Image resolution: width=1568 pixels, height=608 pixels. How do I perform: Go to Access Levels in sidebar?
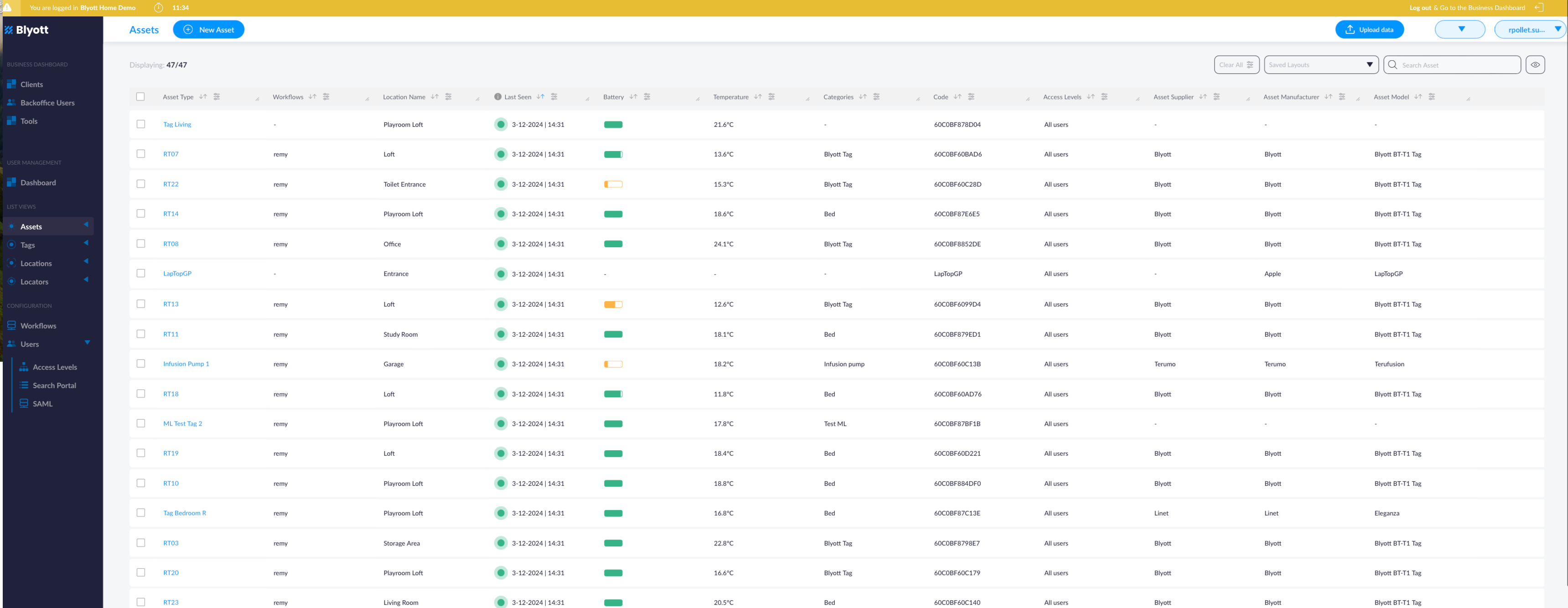coord(55,367)
